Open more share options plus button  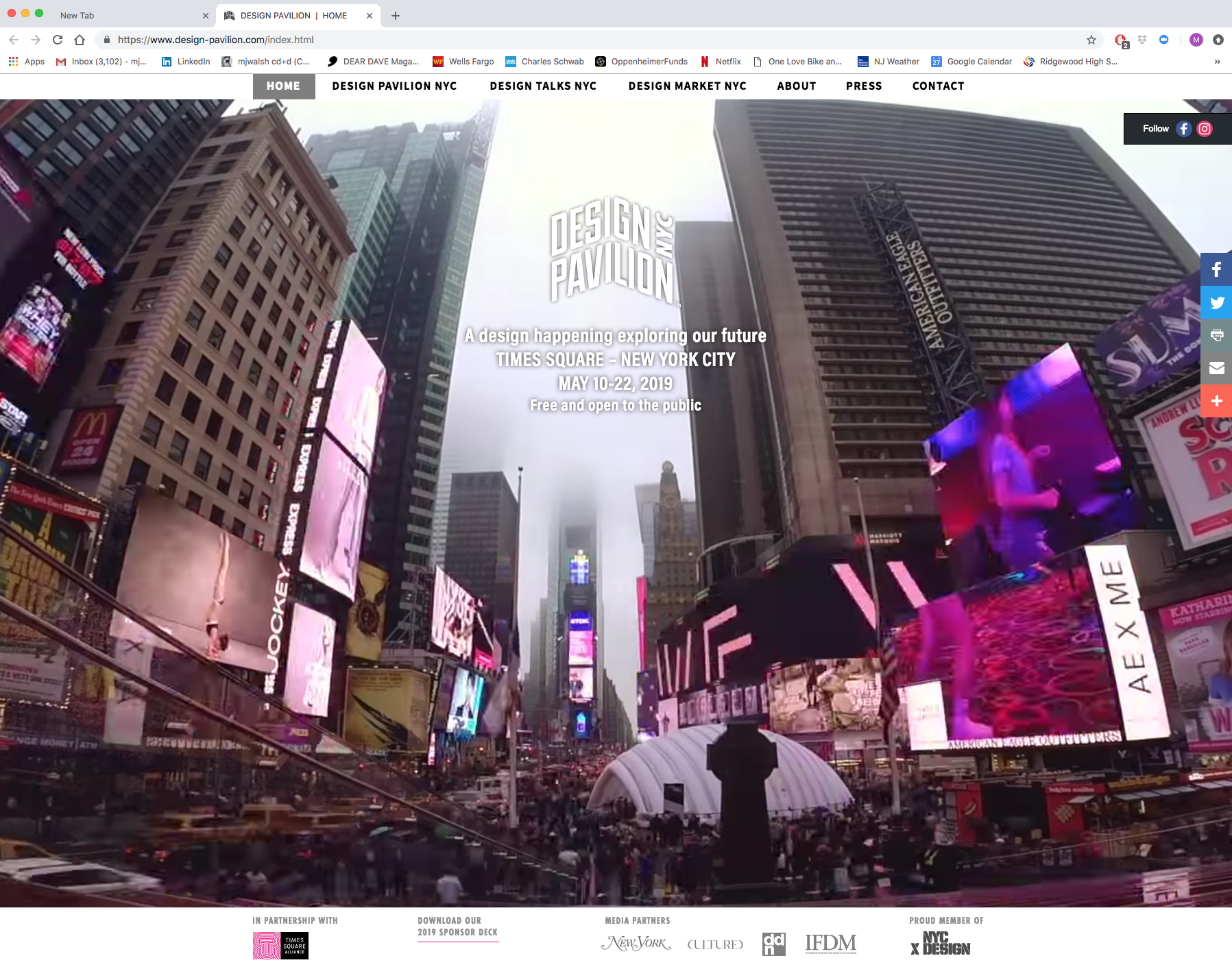tap(1216, 401)
